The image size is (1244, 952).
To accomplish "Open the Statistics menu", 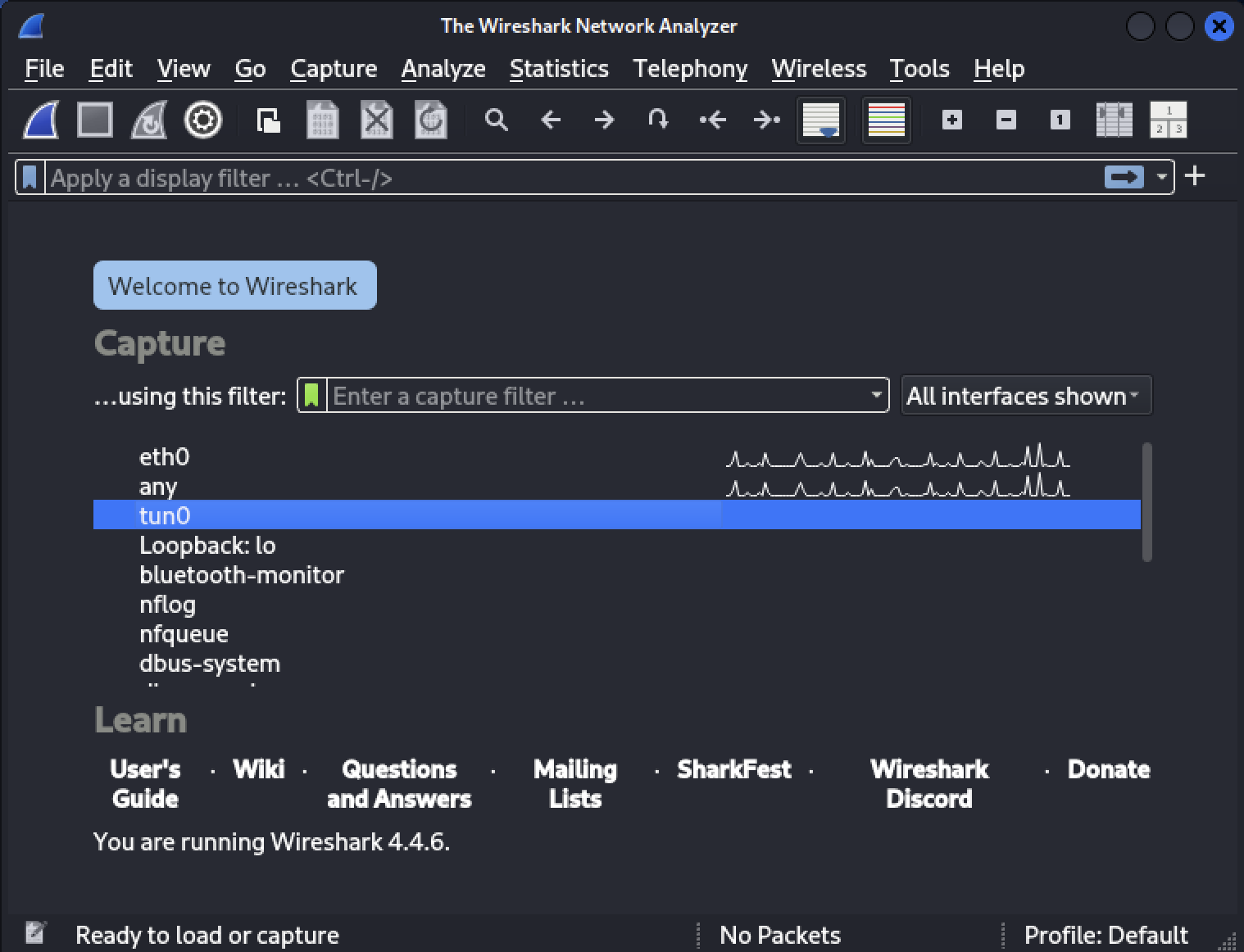I will pos(559,69).
